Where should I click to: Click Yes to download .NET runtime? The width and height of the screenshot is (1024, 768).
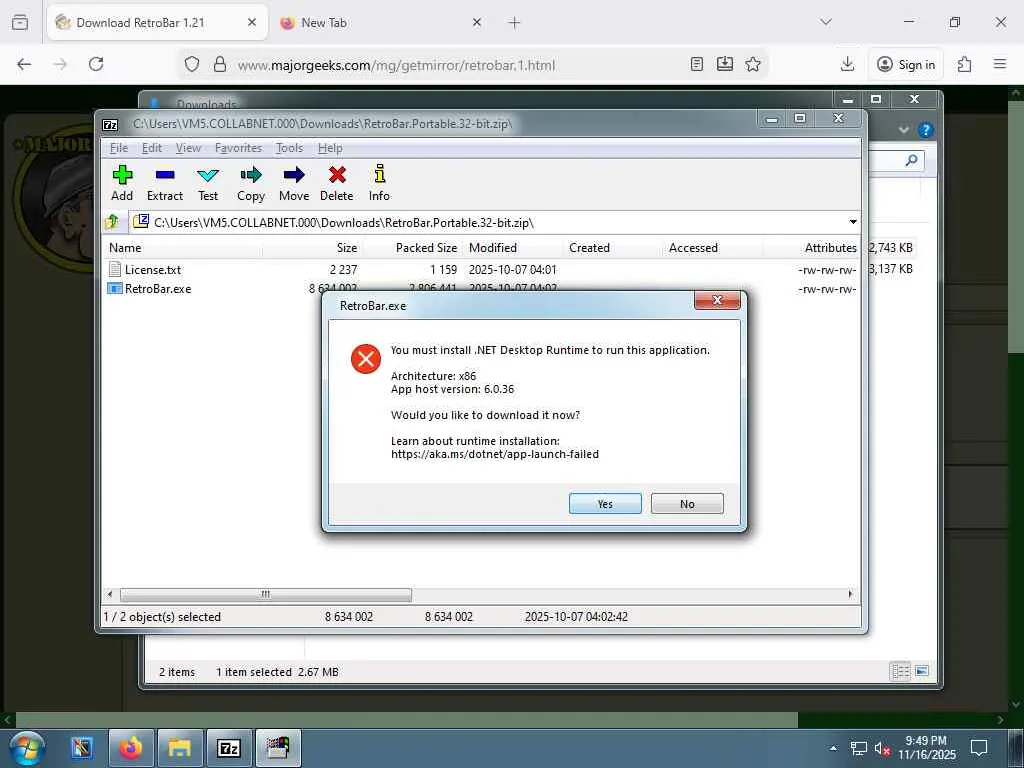[605, 504]
